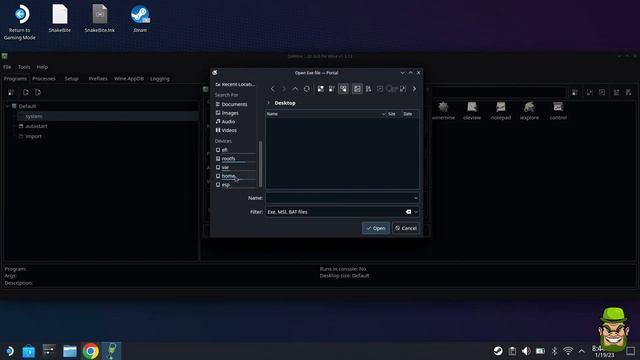Viewport: 640px width, 360px height.
Task: Open the Tools menu
Action: pyautogui.click(x=24, y=67)
